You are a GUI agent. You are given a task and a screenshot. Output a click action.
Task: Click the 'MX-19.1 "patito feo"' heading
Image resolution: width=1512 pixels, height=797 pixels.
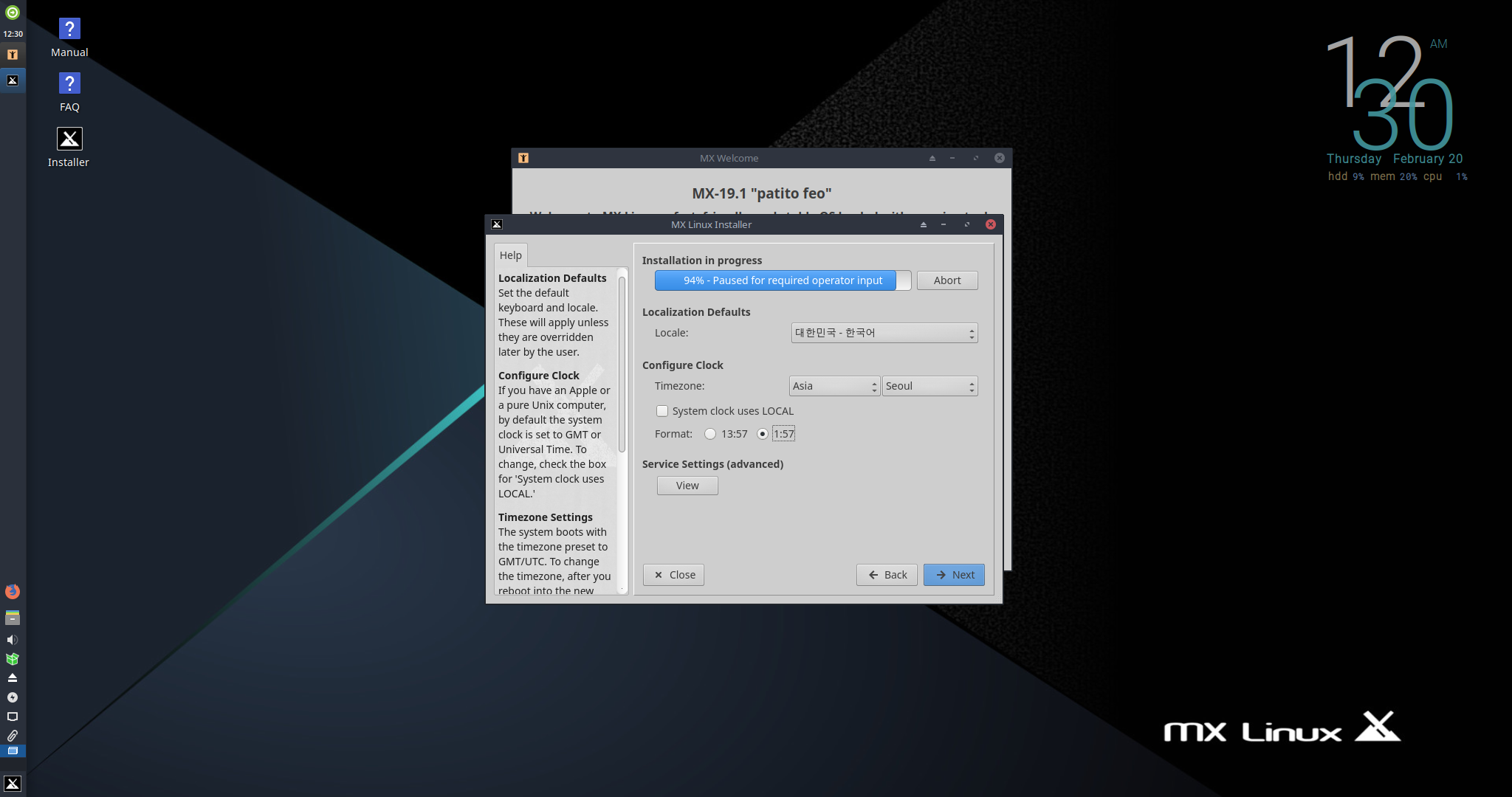tap(762, 193)
